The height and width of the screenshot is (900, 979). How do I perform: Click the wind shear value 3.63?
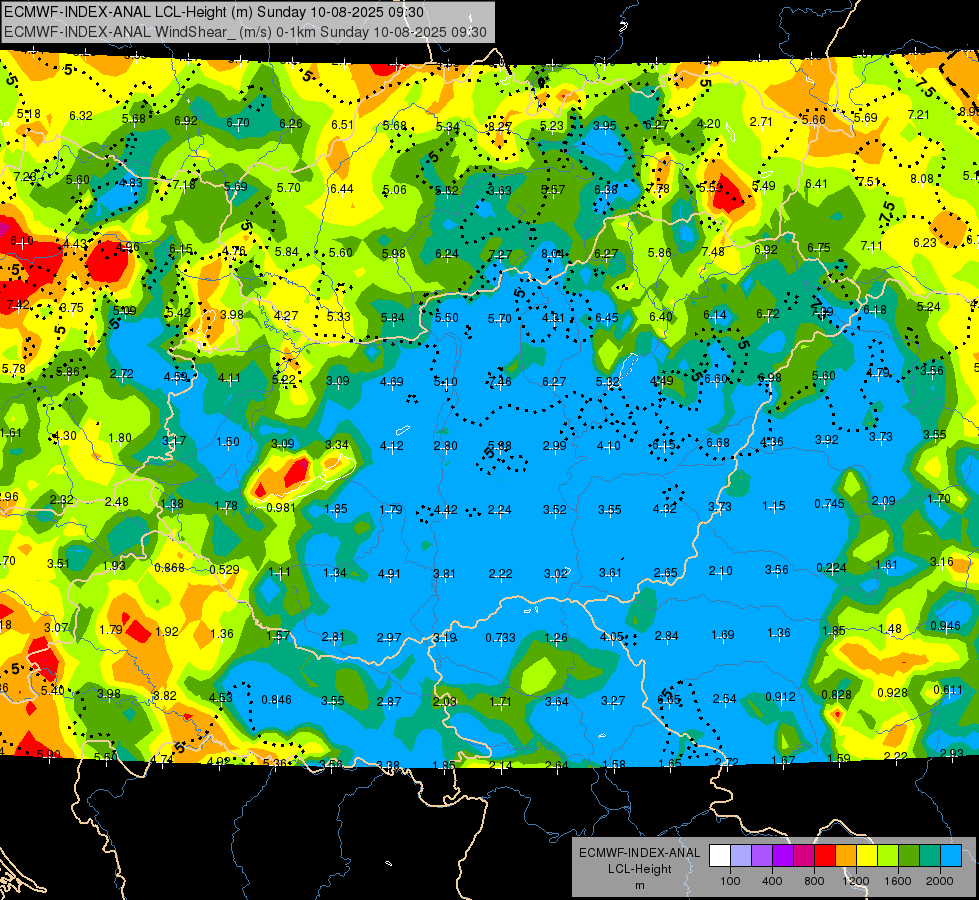click(499, 190)
